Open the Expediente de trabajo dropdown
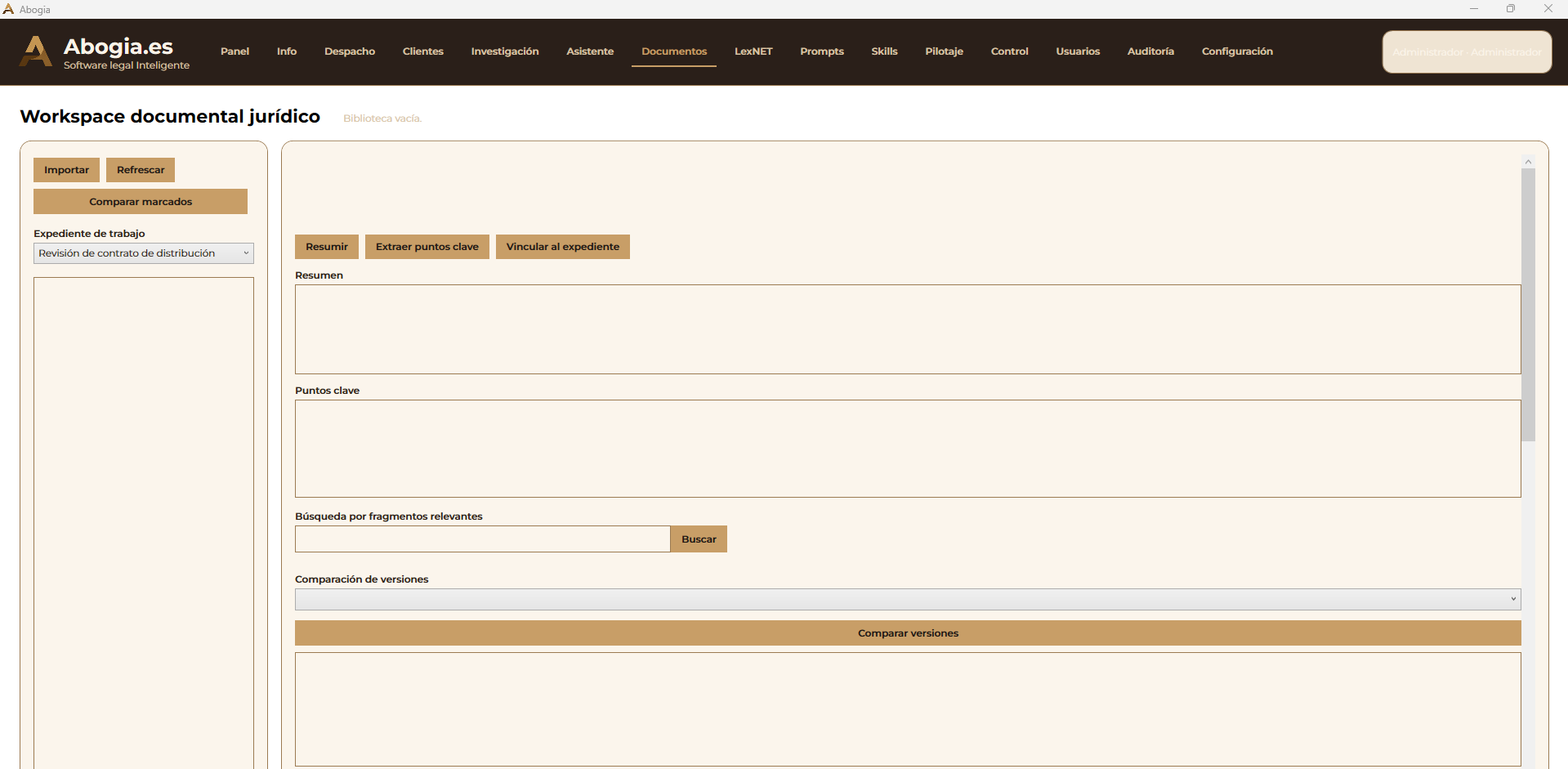 click(144, 253)
